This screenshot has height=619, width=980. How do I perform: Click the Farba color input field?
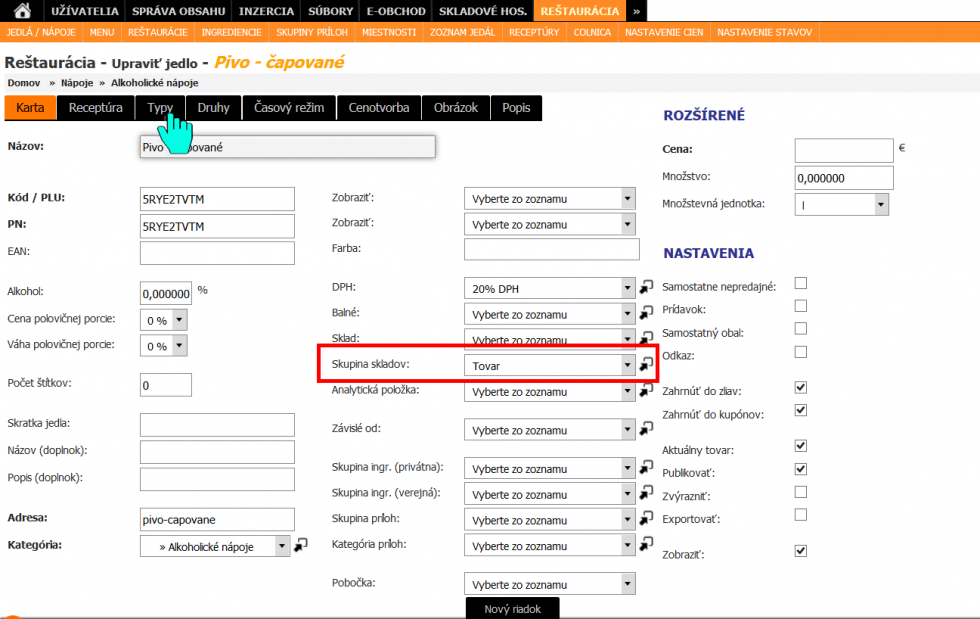click(551, 249)
